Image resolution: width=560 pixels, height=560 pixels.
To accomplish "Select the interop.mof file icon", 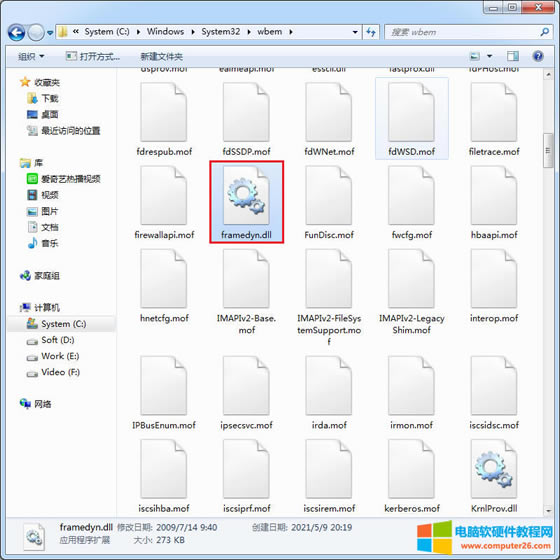I will point(494,278).
